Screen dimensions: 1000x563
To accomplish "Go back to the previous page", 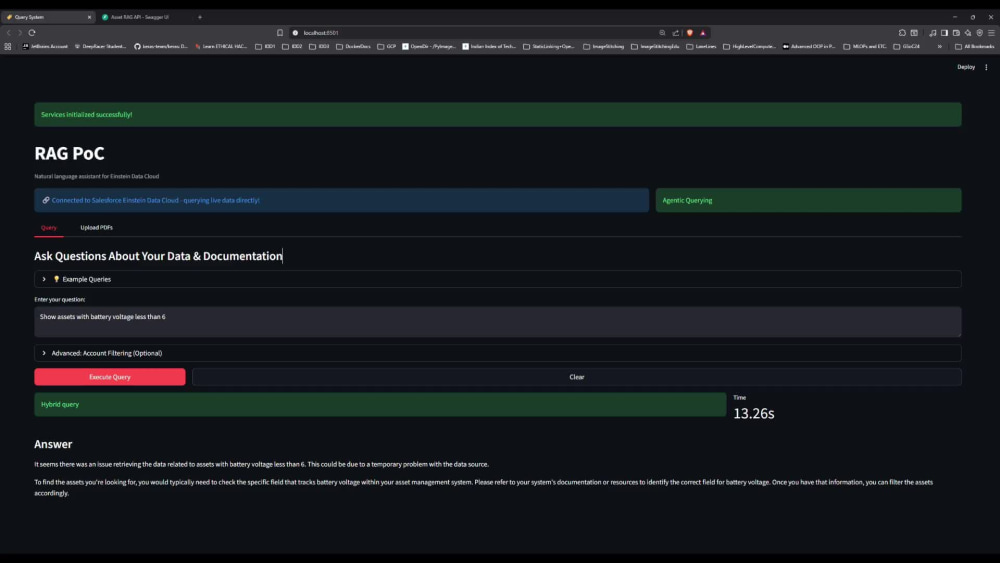I will pos(8,33).
